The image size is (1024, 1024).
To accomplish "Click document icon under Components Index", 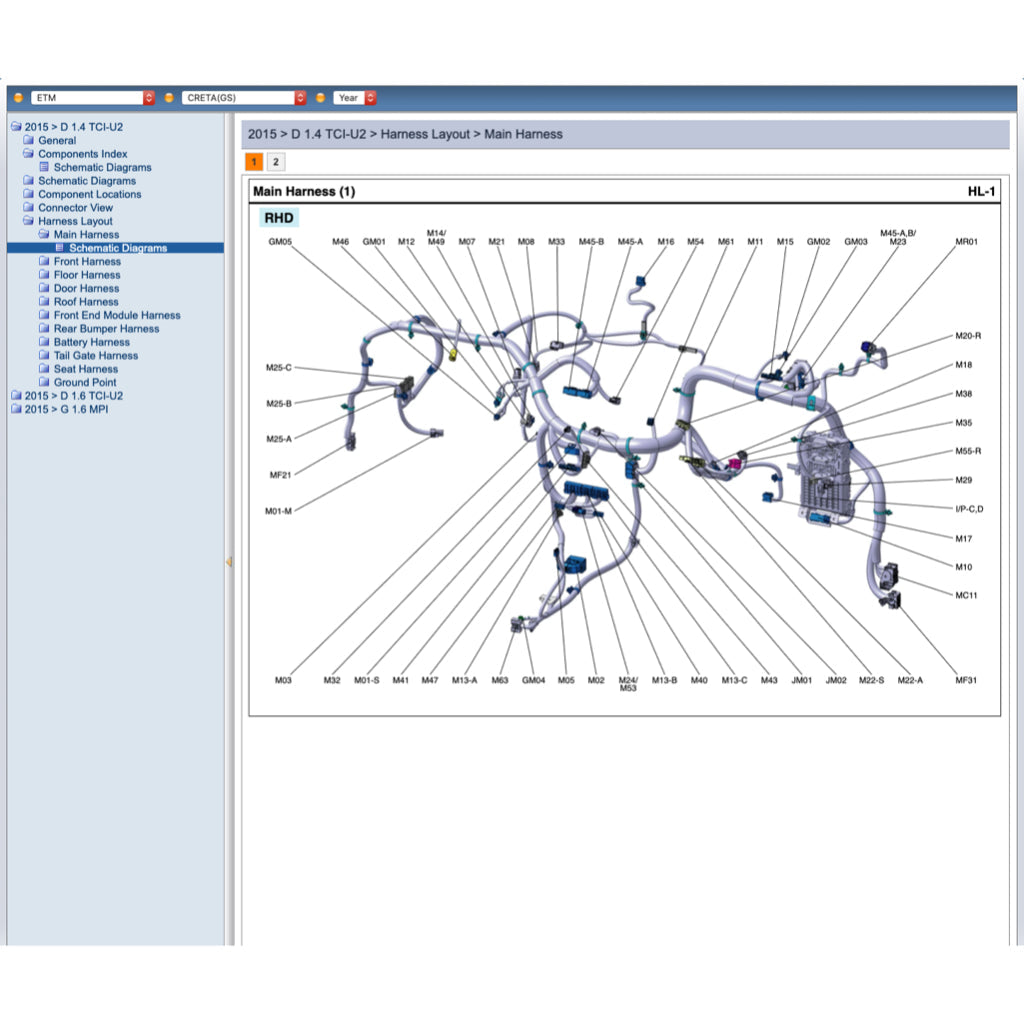I will pyautogui.click(x=44, y=168).
